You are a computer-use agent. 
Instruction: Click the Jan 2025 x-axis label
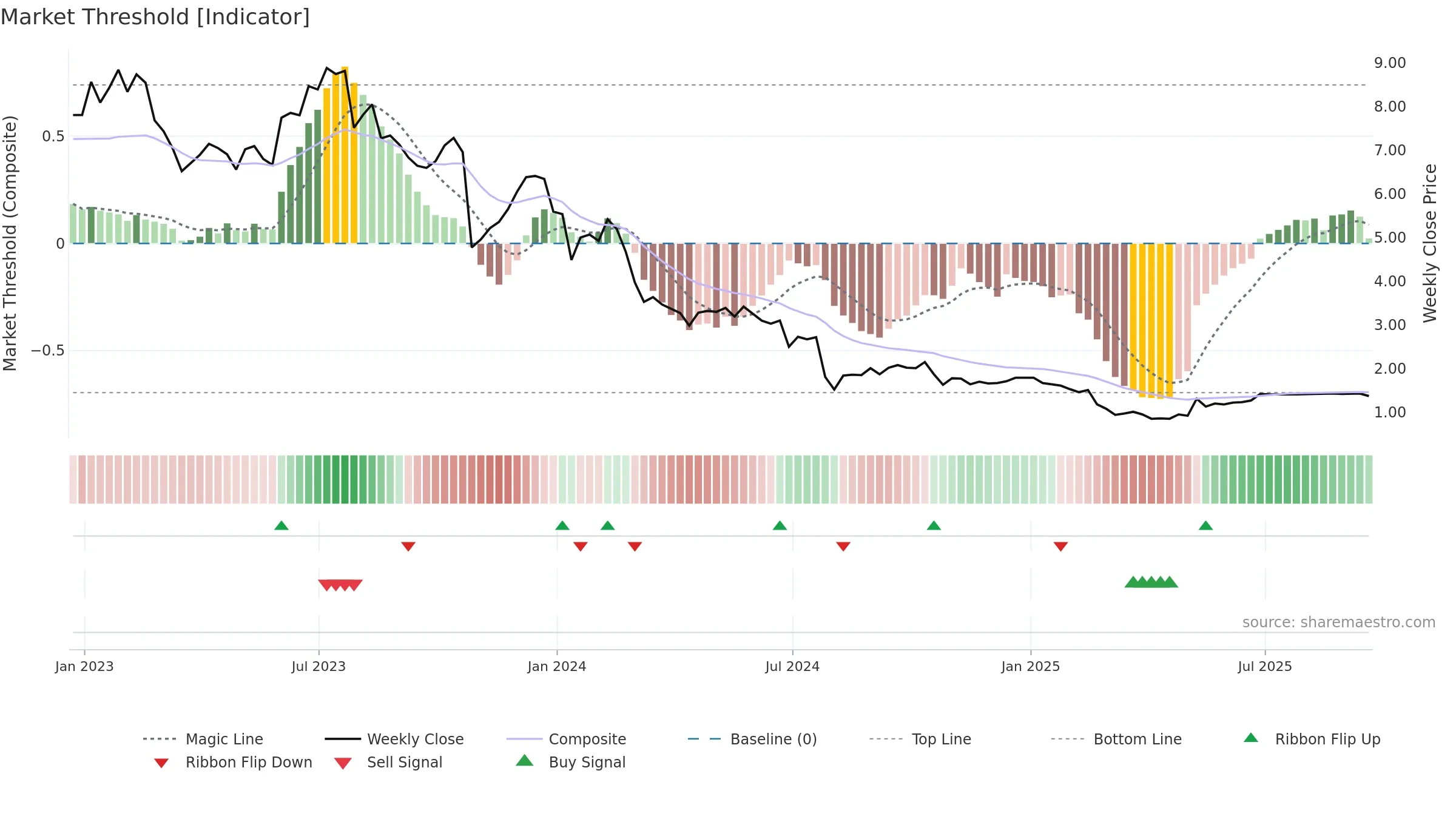(x=1031, y=666)
